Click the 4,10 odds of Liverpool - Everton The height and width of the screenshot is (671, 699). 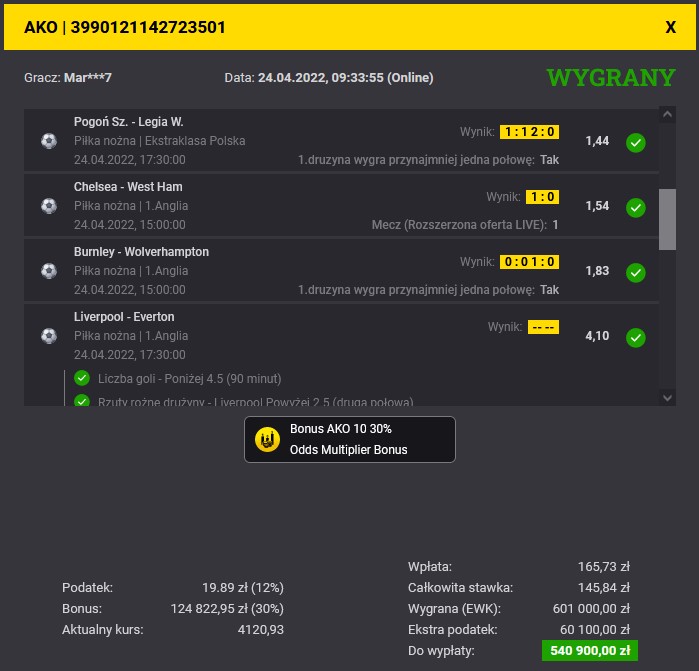[597, 336]
